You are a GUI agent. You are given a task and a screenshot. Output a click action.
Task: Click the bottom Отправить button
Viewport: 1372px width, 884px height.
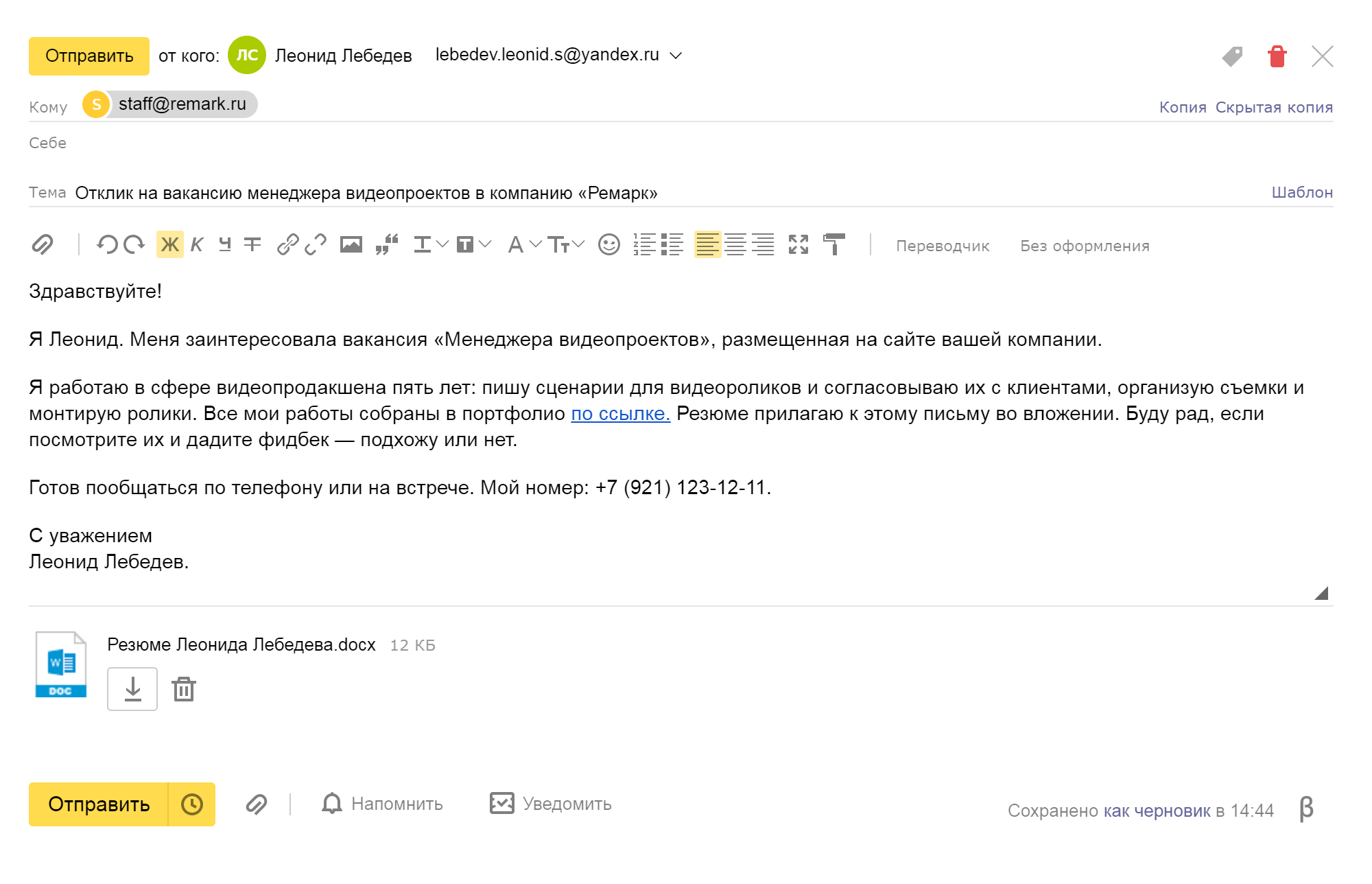point(99,804)
